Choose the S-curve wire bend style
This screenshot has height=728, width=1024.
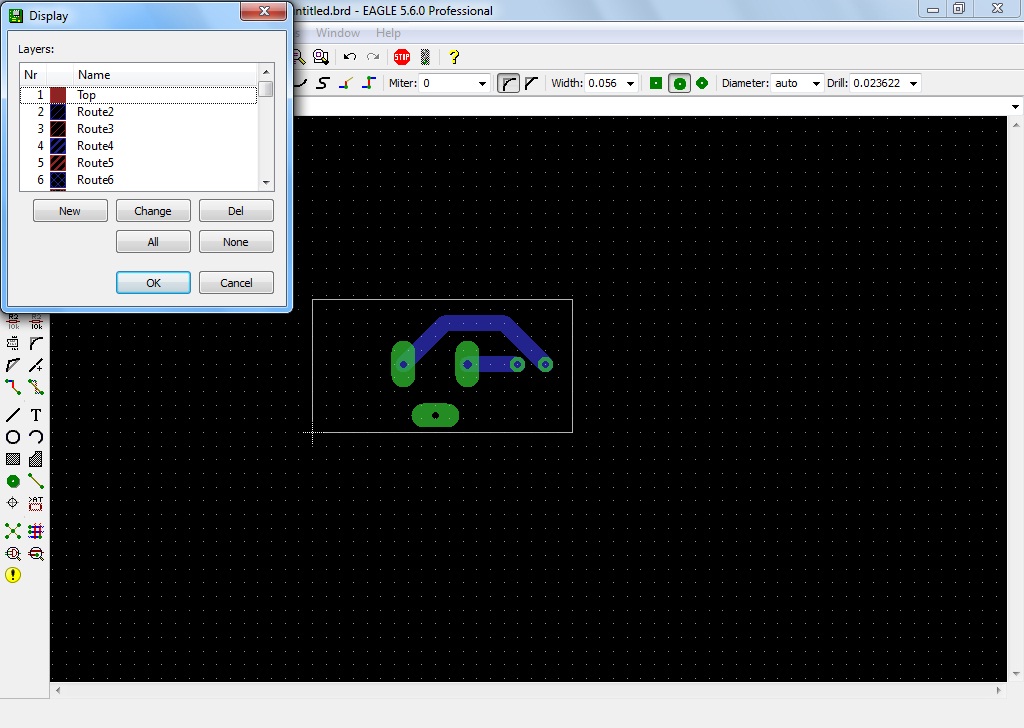click(323, 83)
